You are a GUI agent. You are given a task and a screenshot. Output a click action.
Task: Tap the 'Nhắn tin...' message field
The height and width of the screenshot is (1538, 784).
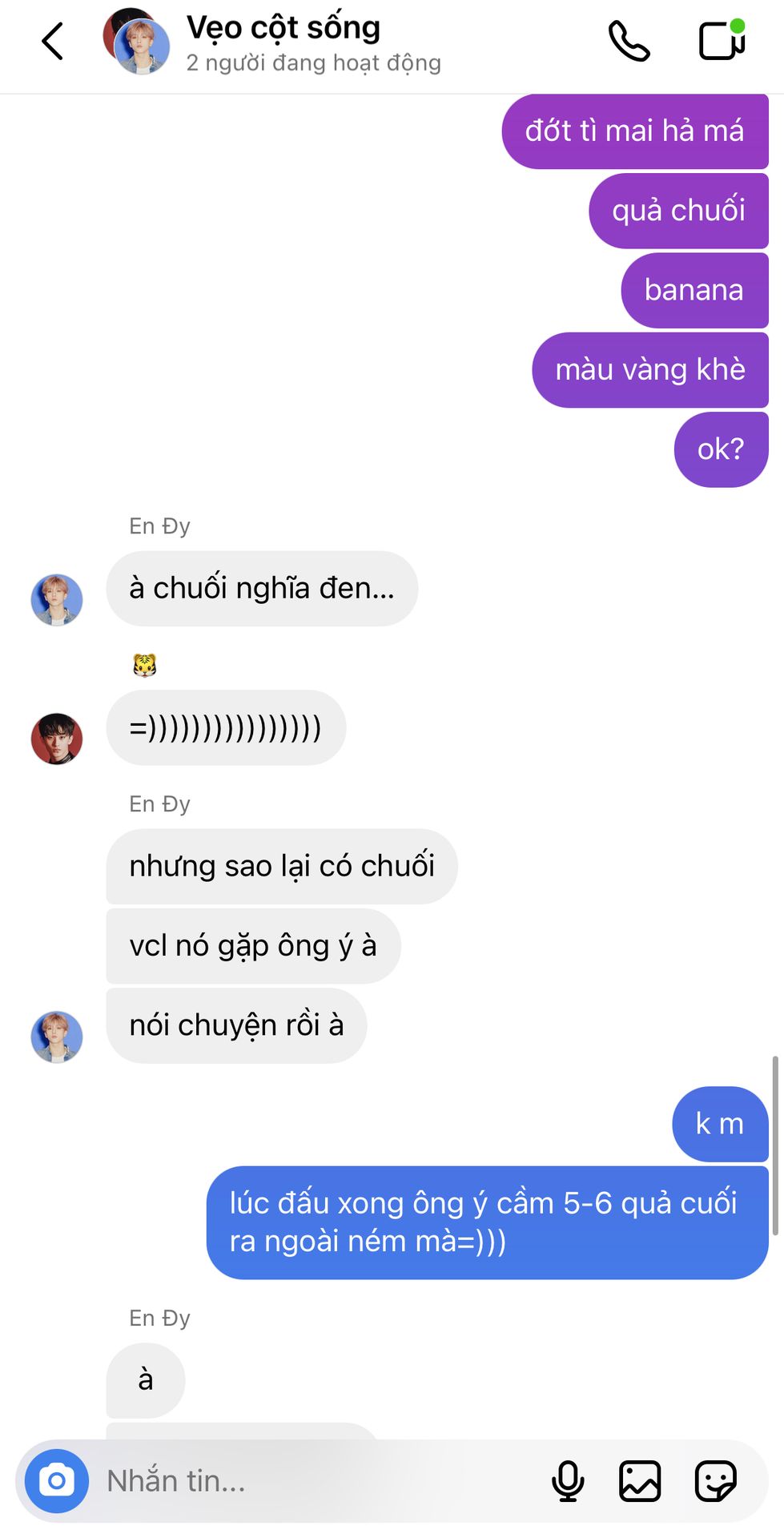coord(320,1481)
